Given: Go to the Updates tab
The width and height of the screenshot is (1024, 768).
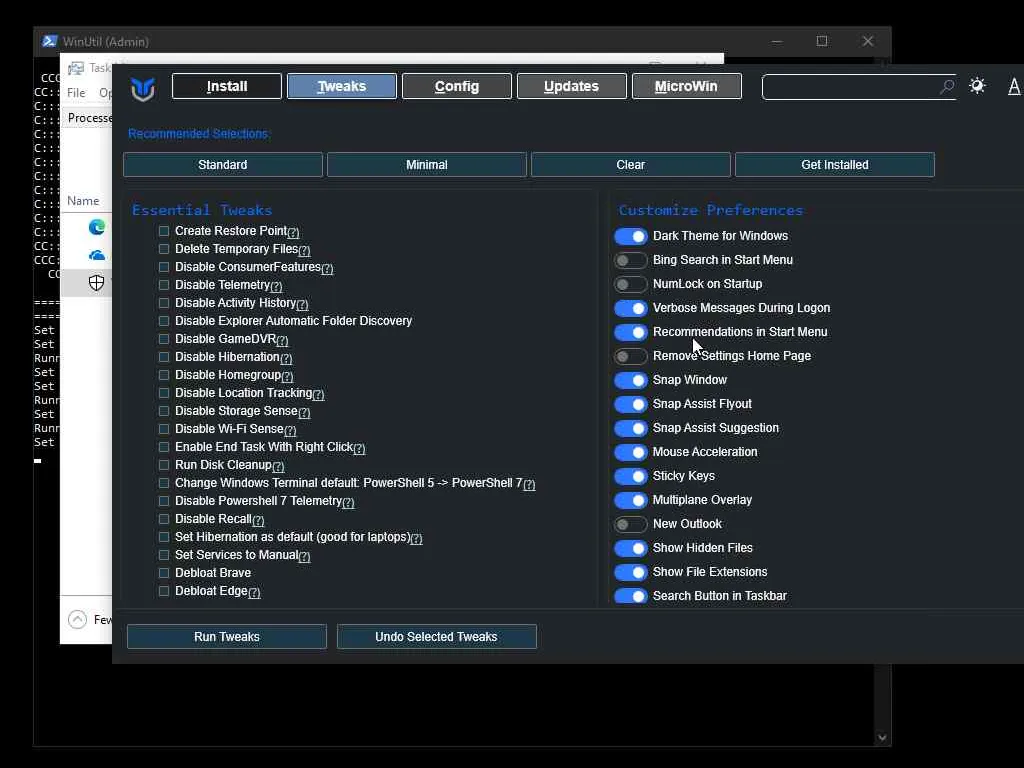Looking at the screenshot, I should click(x=571, y=86).
